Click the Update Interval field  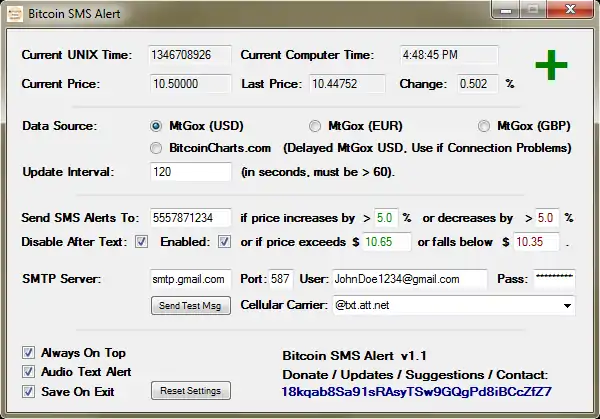190,172
